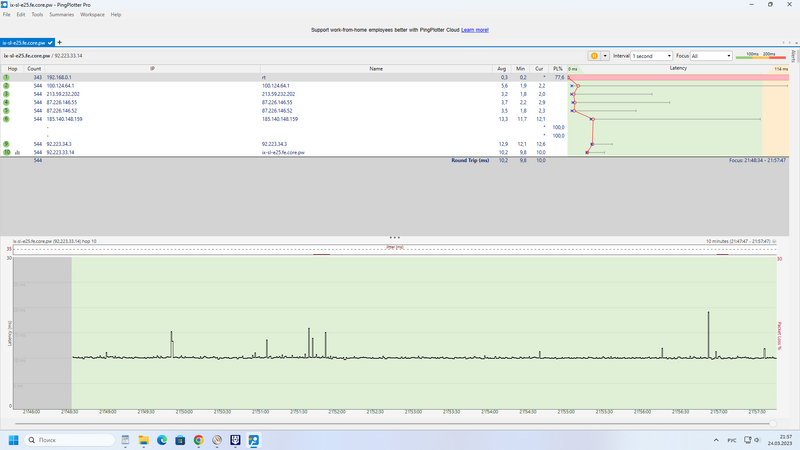Image resolution: width=800 pixels, height=450 pixels.
Task: Click the PL% column header
Action: [x=558, y=68]
